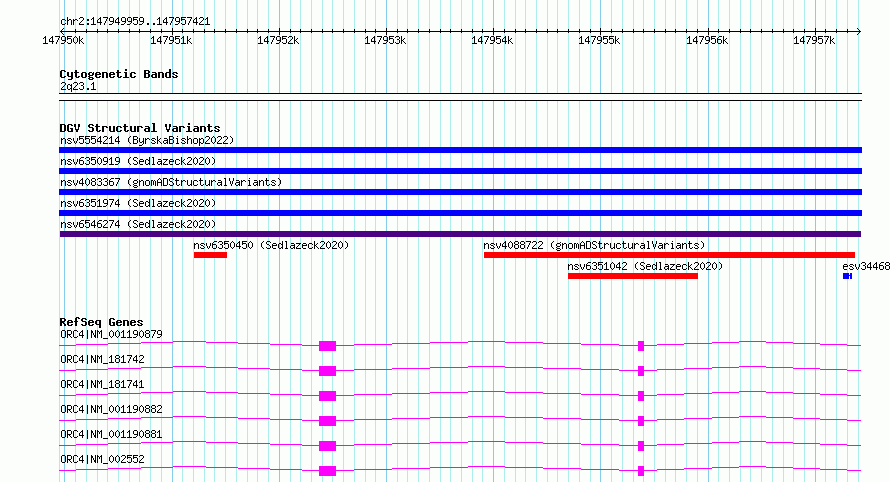The width and height of the screenshot is (890, 482).
Task: Click the DGV Structural Variants track heading
Action: 140,128
